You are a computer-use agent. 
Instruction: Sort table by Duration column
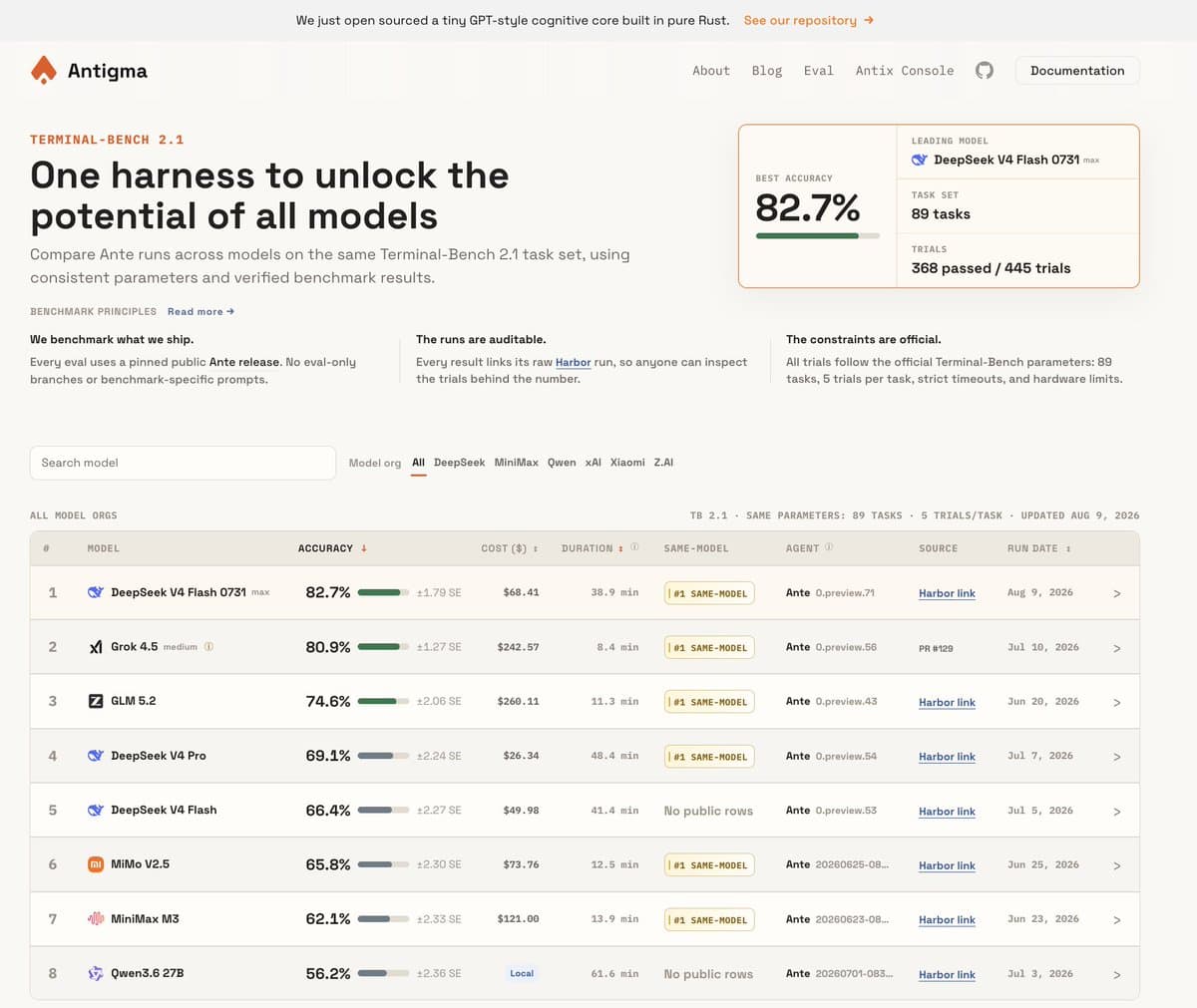[592, 548]
